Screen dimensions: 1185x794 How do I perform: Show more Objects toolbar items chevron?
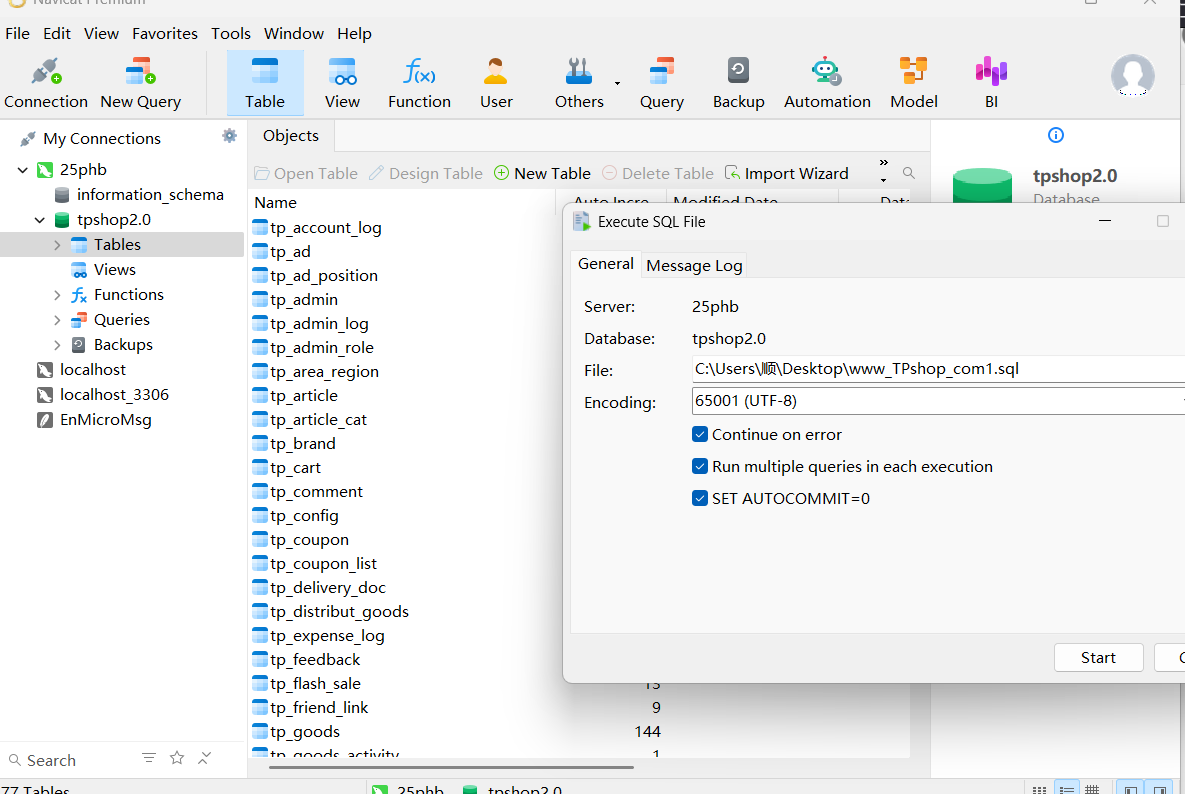click(883, 162)
